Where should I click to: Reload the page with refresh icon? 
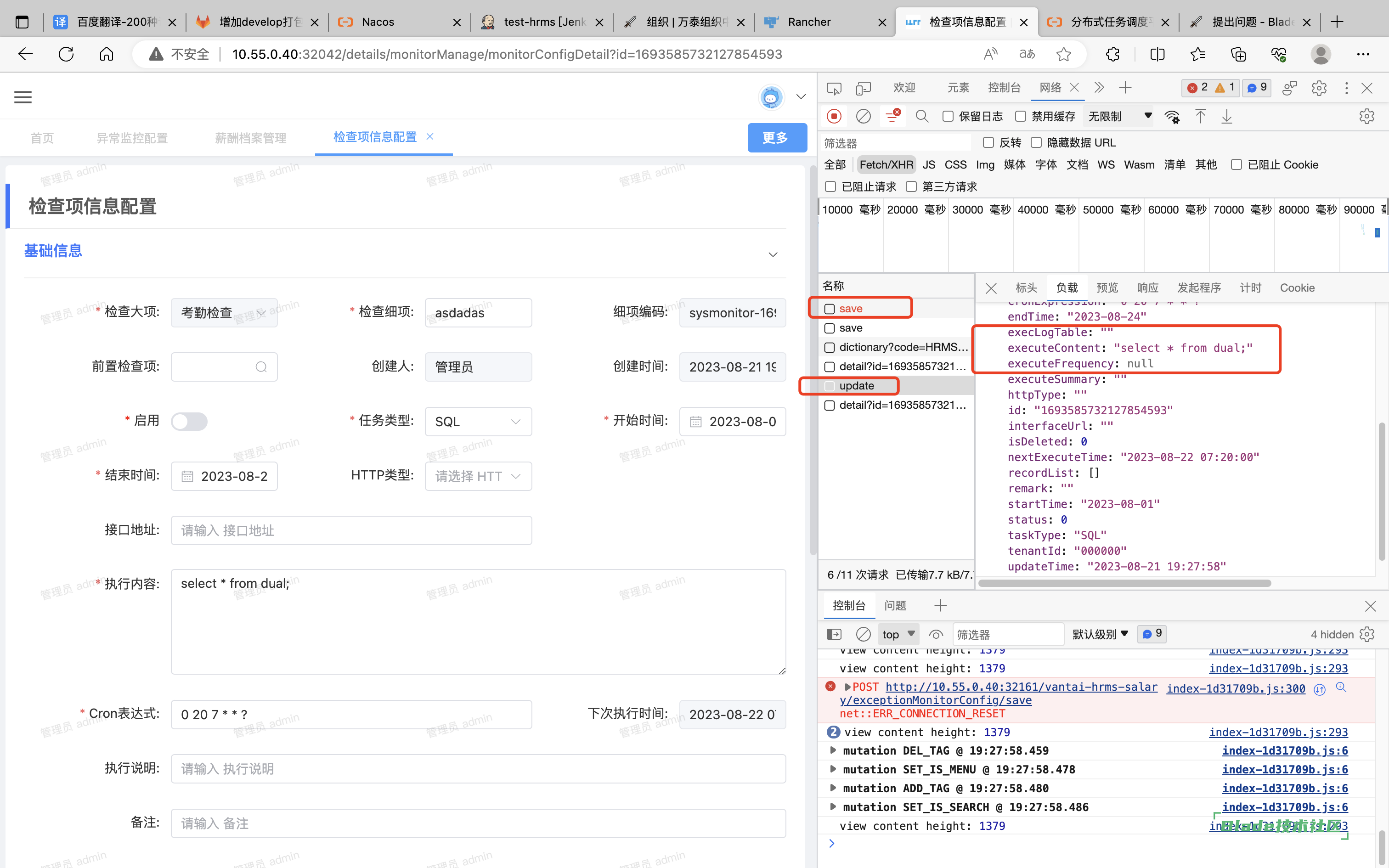pyautogui.click(x=66, y=54)
